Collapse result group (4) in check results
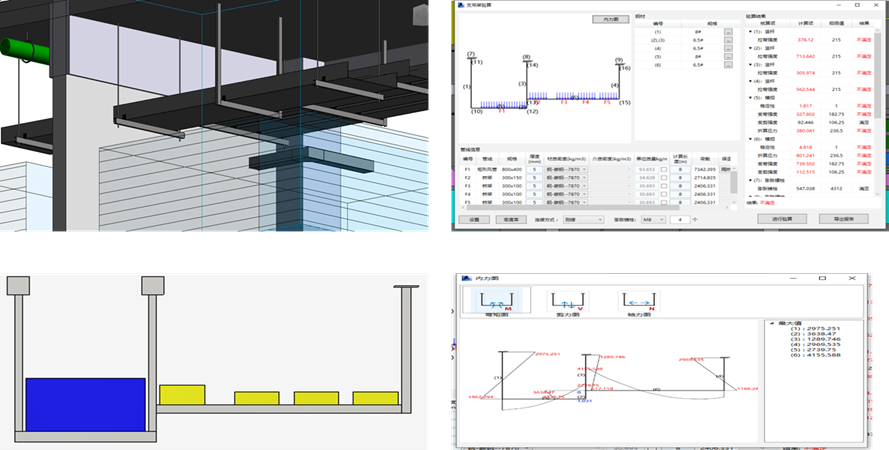Image resolution: width=889 pixels, height=450 pixels. [x=751, y=81]
